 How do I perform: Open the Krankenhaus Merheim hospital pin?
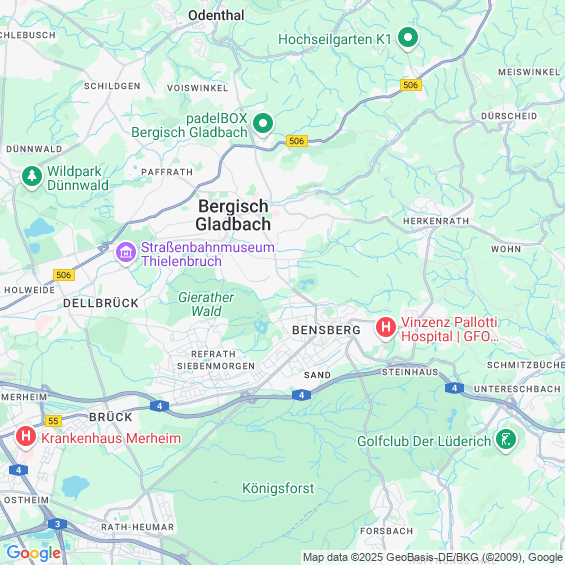coord(26,437)
